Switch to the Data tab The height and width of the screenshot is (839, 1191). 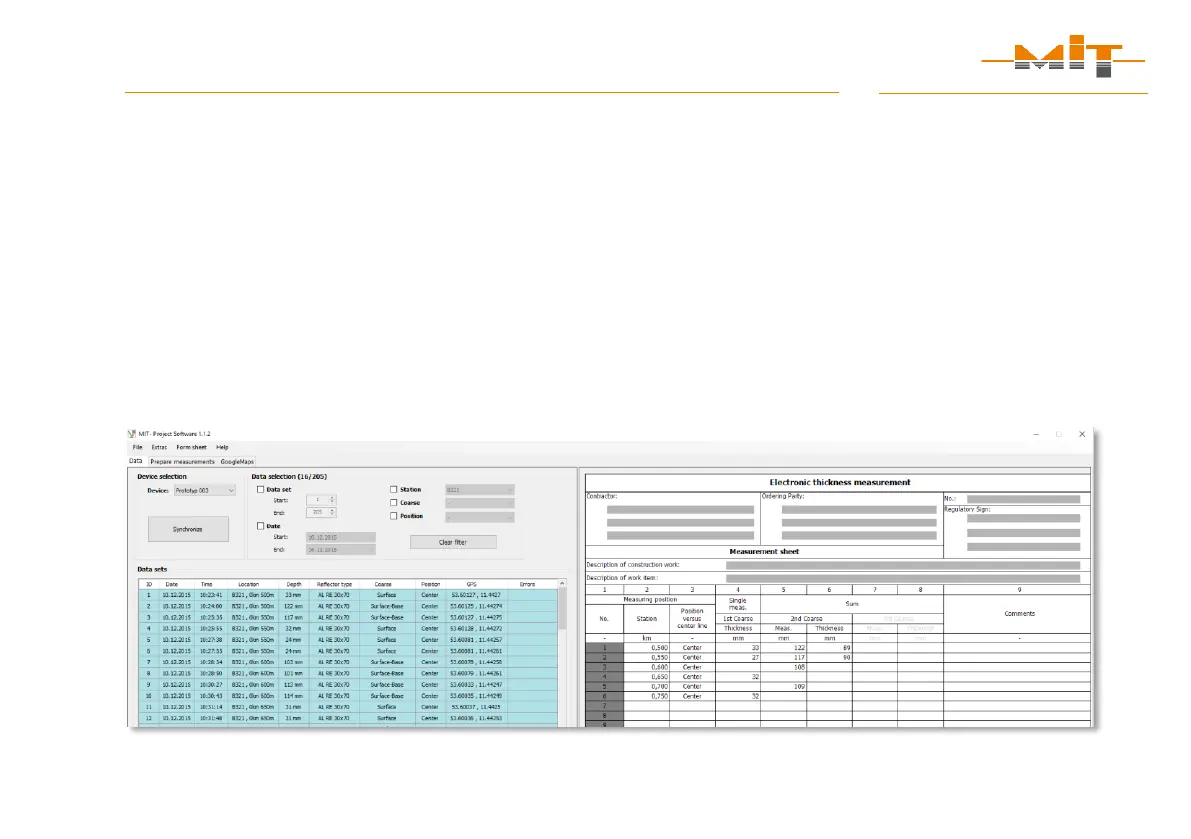135,461
